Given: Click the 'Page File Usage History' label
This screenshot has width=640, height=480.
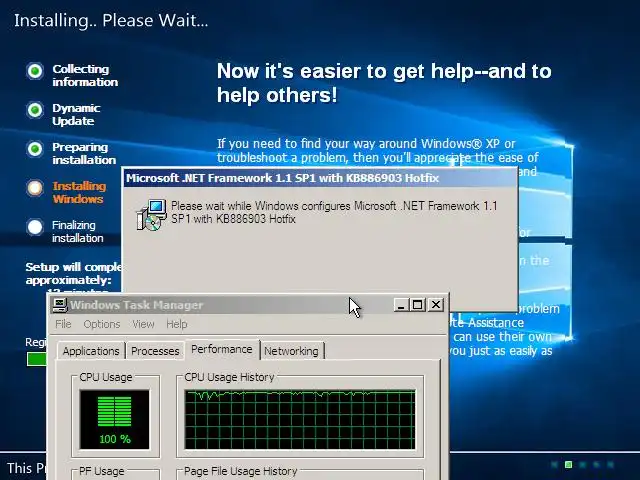Looking at the screenshot, I should [x=240, y=471].
